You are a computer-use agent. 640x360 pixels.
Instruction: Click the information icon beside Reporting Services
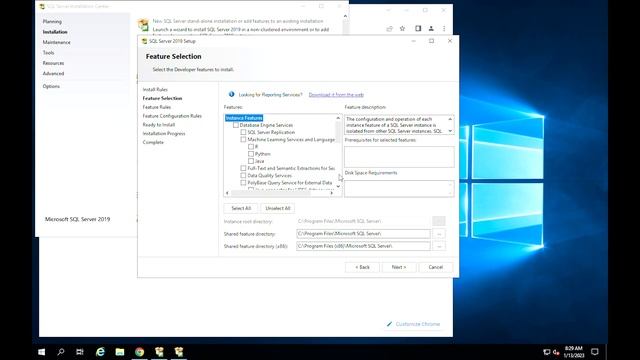(231, 94)
